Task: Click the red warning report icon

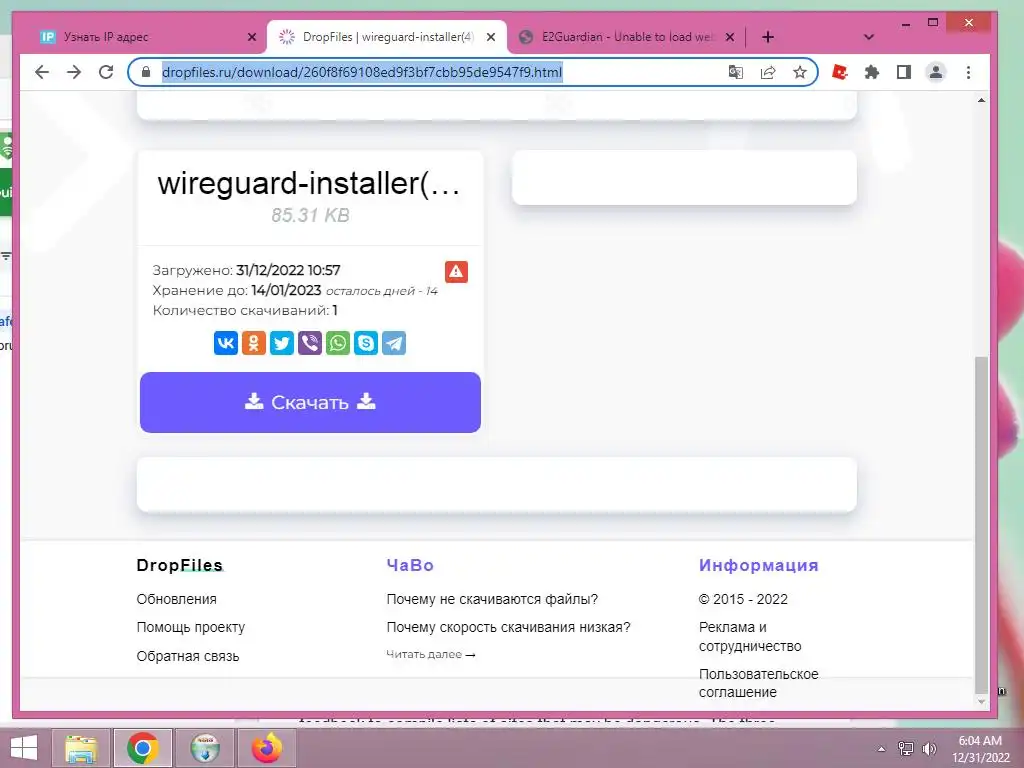Action: click(x=456, y=272)
